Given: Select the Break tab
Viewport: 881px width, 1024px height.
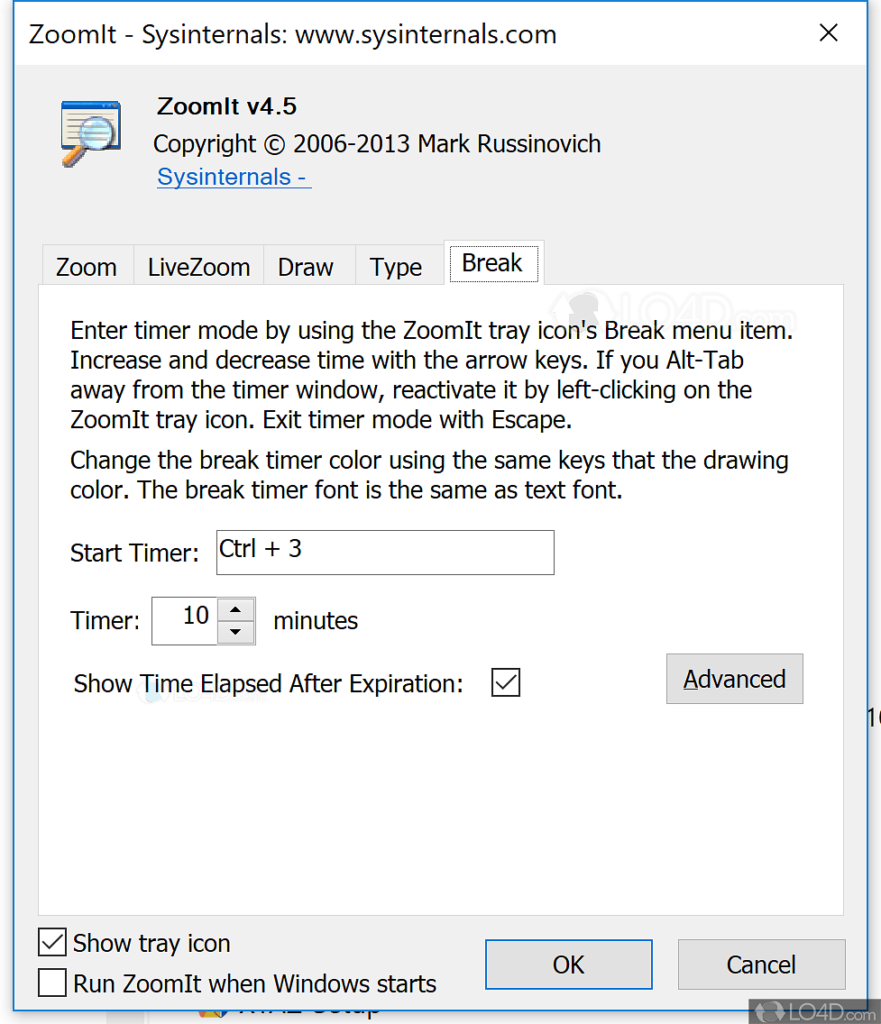Looking at the screenshot, I should pos(492,263).
